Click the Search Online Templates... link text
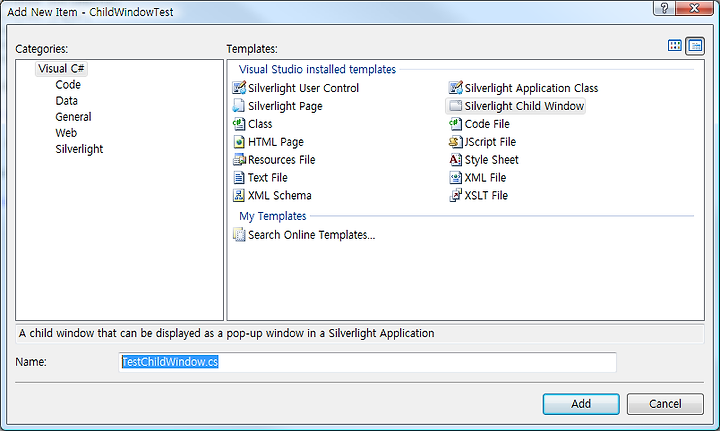Screen dimensions: 720x431 [312, 235]
